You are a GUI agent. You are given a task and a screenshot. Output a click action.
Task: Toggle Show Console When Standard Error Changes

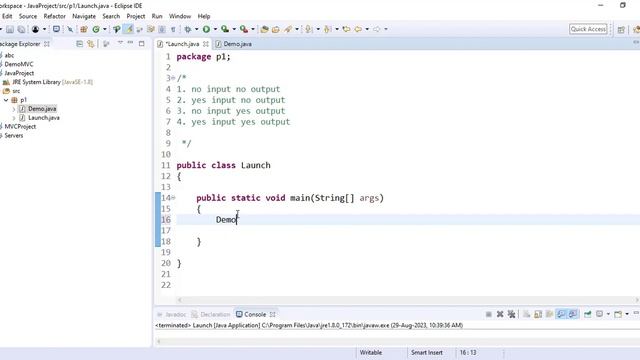573,314
